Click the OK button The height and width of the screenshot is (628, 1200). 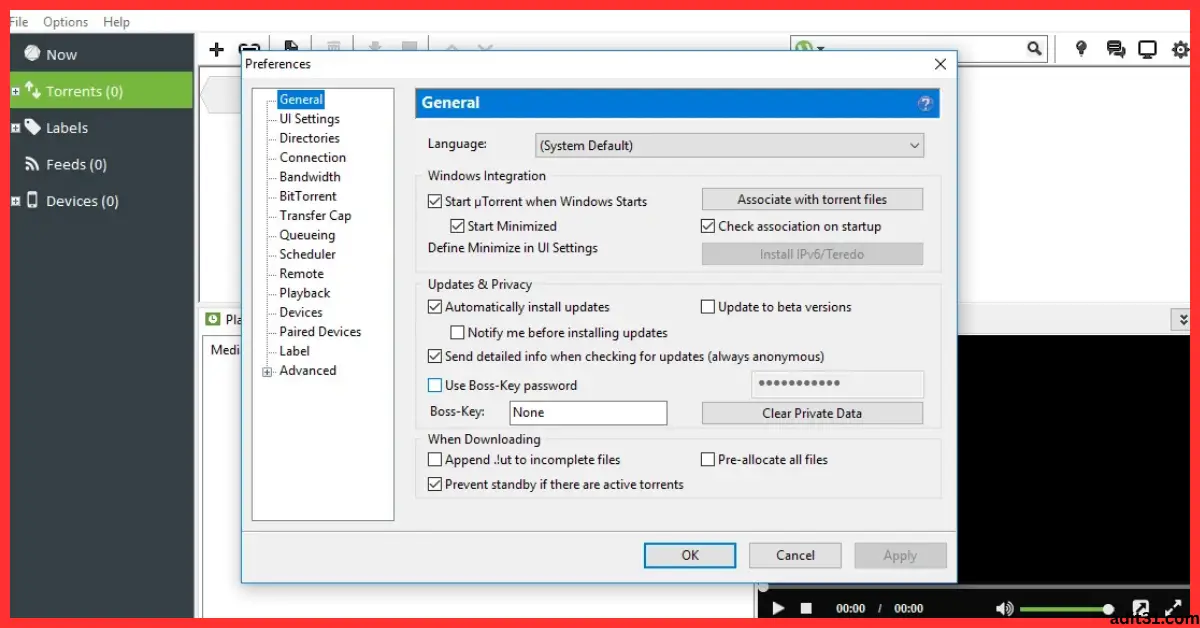pyautogui.click(x=690, y=555)
